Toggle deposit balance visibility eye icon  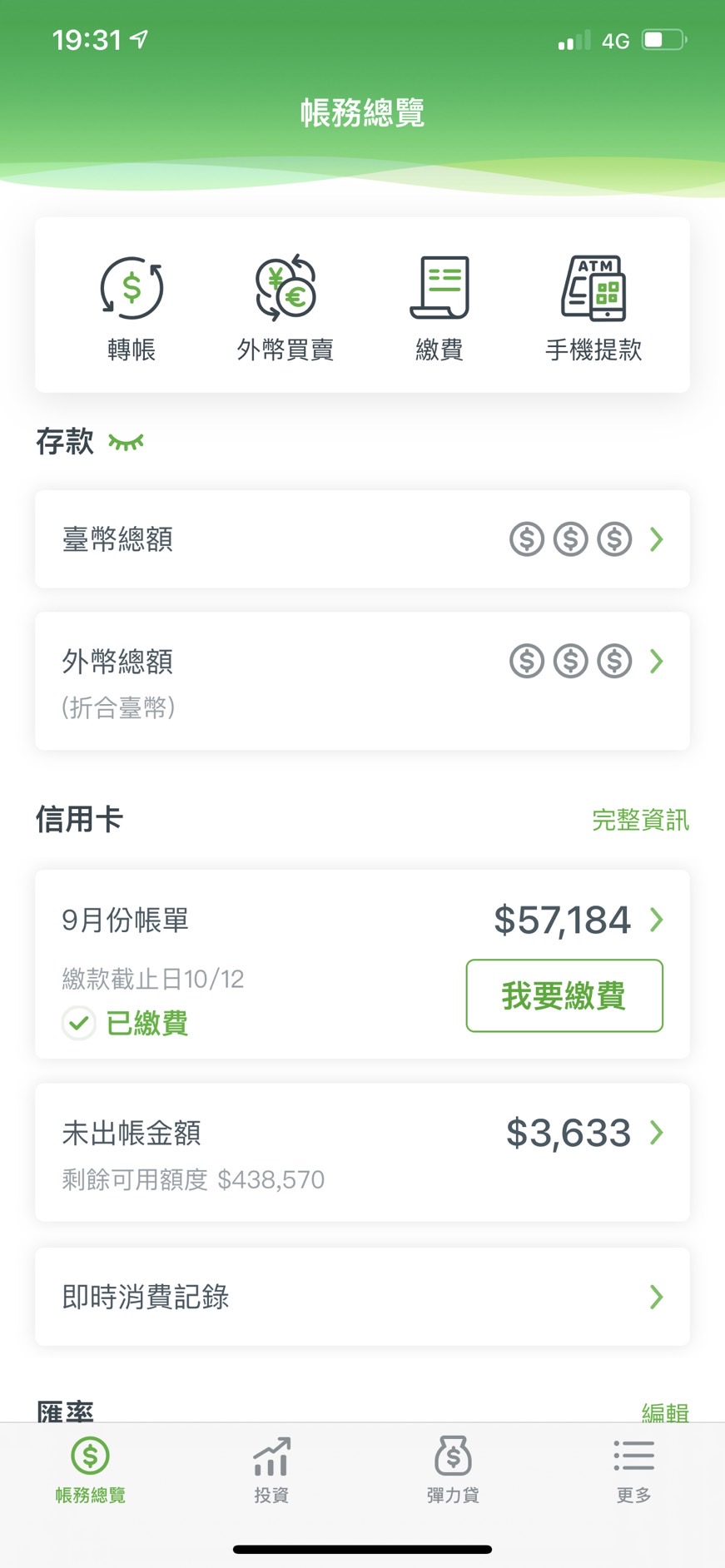click(126, 442)
